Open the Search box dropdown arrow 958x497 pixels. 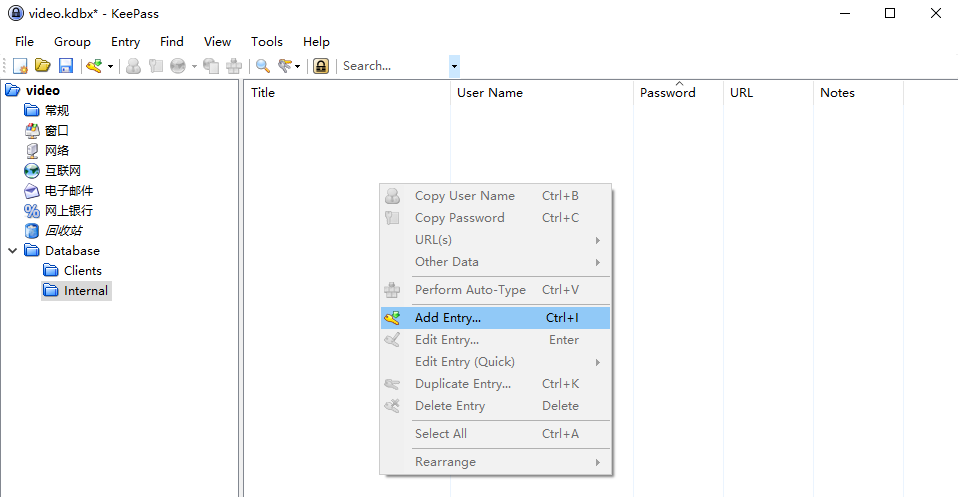[454, 66]
